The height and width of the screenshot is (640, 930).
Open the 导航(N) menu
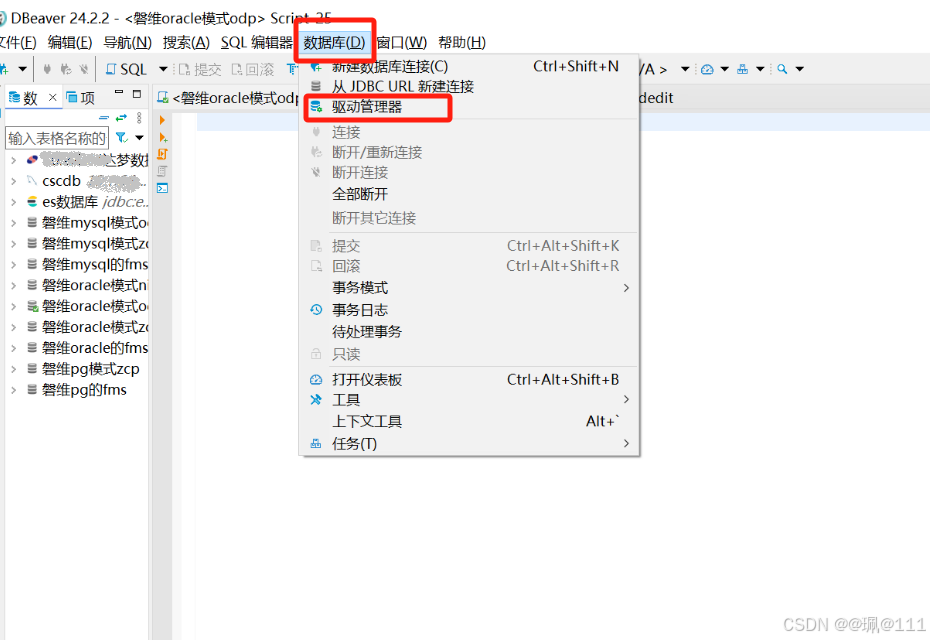click(x=128, y=43)
